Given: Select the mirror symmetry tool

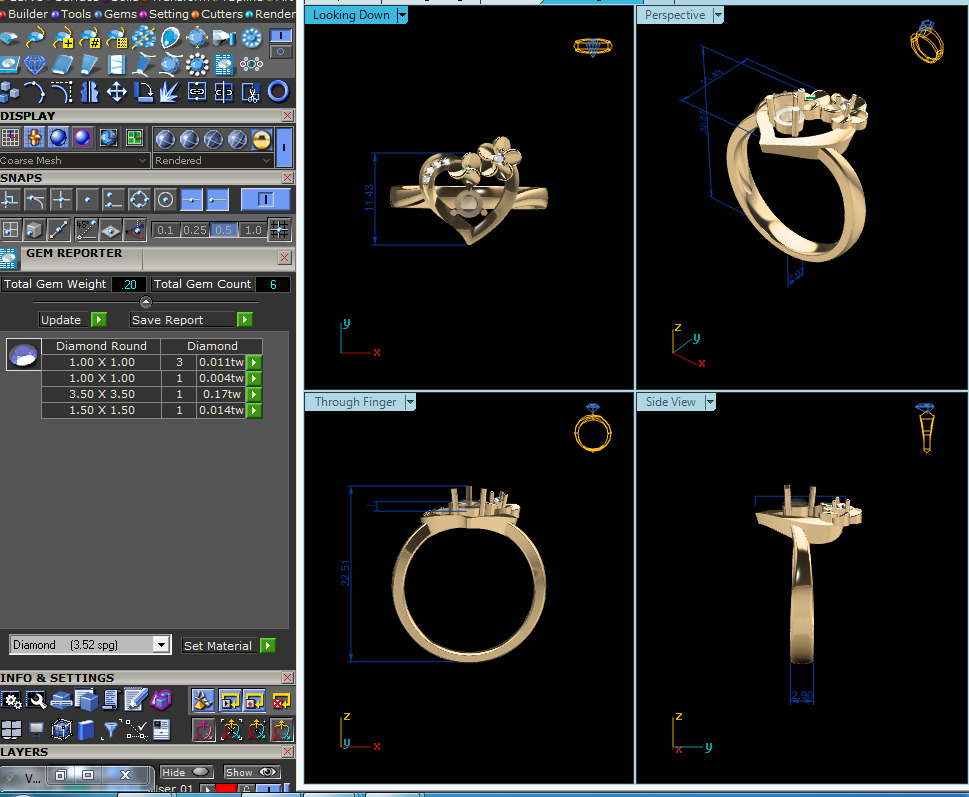Looking at the screenshot, I should pyautogui.click(x=90, y=92).
